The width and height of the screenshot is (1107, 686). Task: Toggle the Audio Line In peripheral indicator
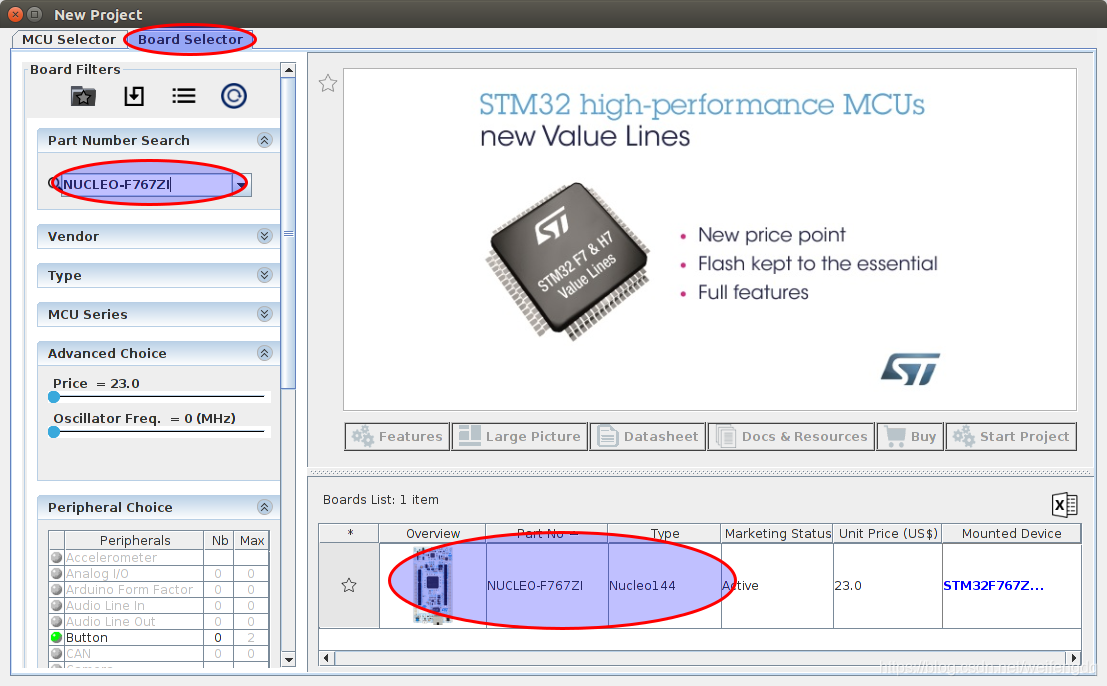click(56, 605)
